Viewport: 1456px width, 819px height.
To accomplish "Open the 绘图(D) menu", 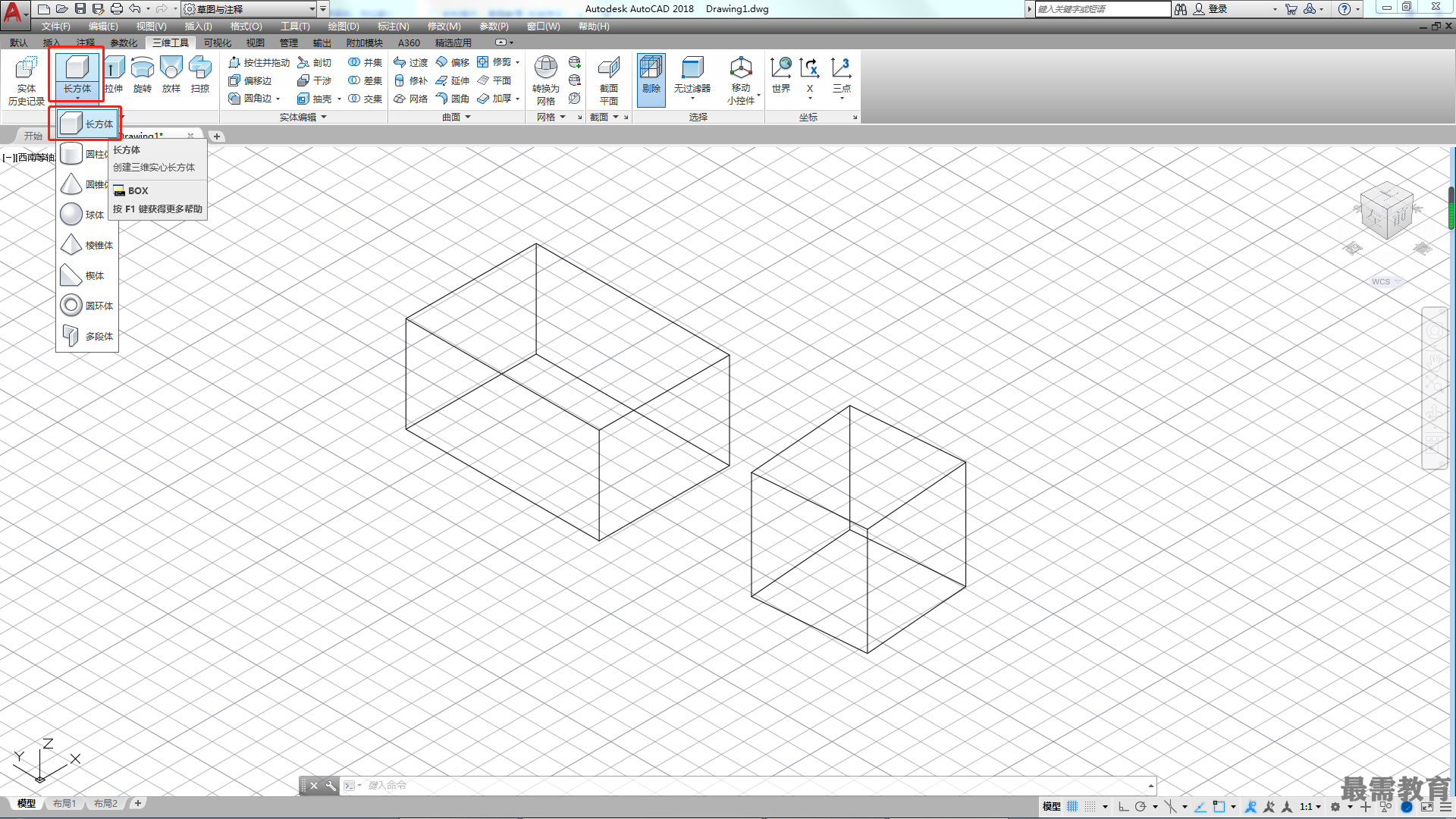I will pos(344,27).
